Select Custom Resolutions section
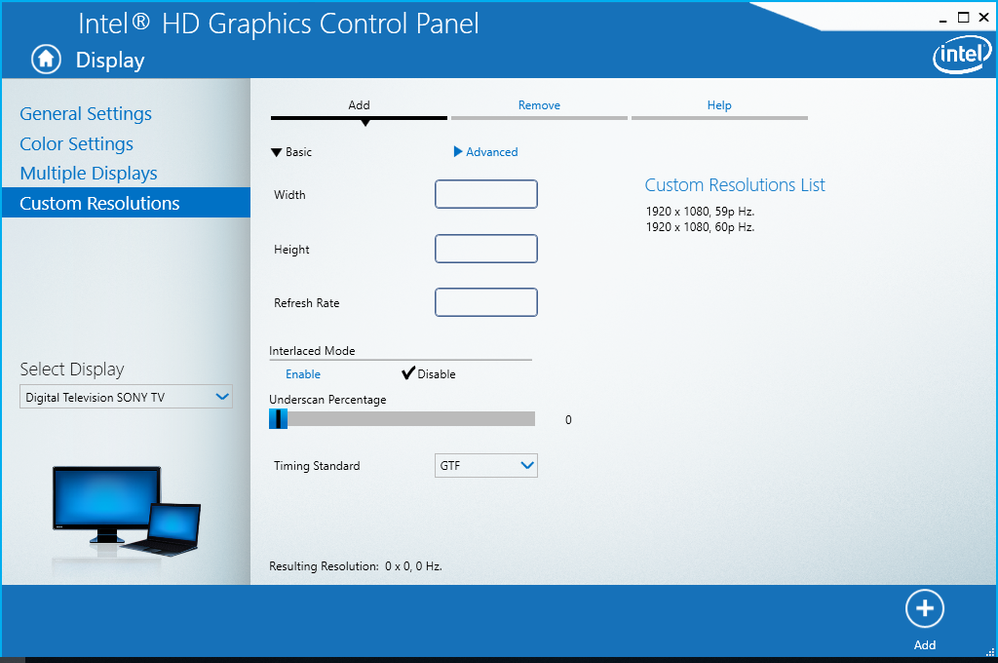 126,202
